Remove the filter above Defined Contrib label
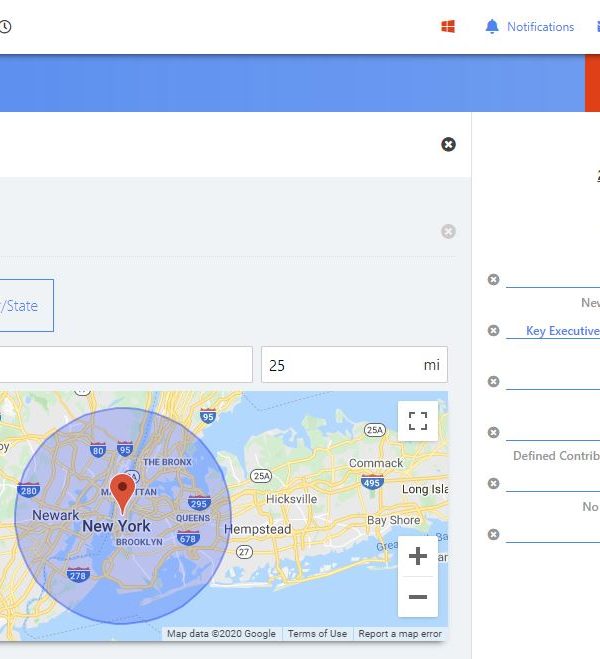 click(493, 433)
